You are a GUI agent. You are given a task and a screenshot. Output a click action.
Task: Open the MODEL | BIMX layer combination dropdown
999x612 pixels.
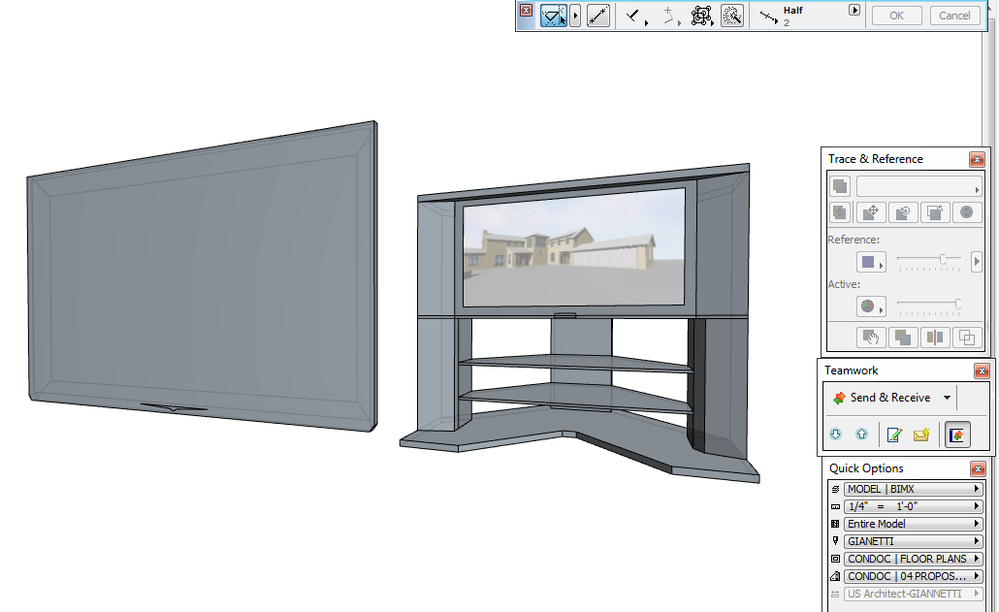coord(913,489)
